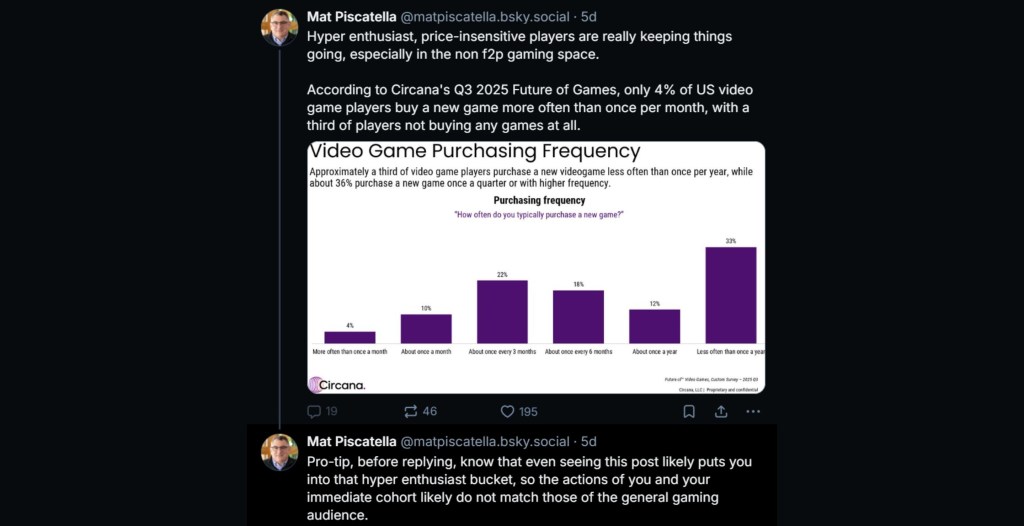Viewport: 1024px width, 526px height.
Task: Click the avatar on the Pro-tip reply post
Action: (280, 451)
